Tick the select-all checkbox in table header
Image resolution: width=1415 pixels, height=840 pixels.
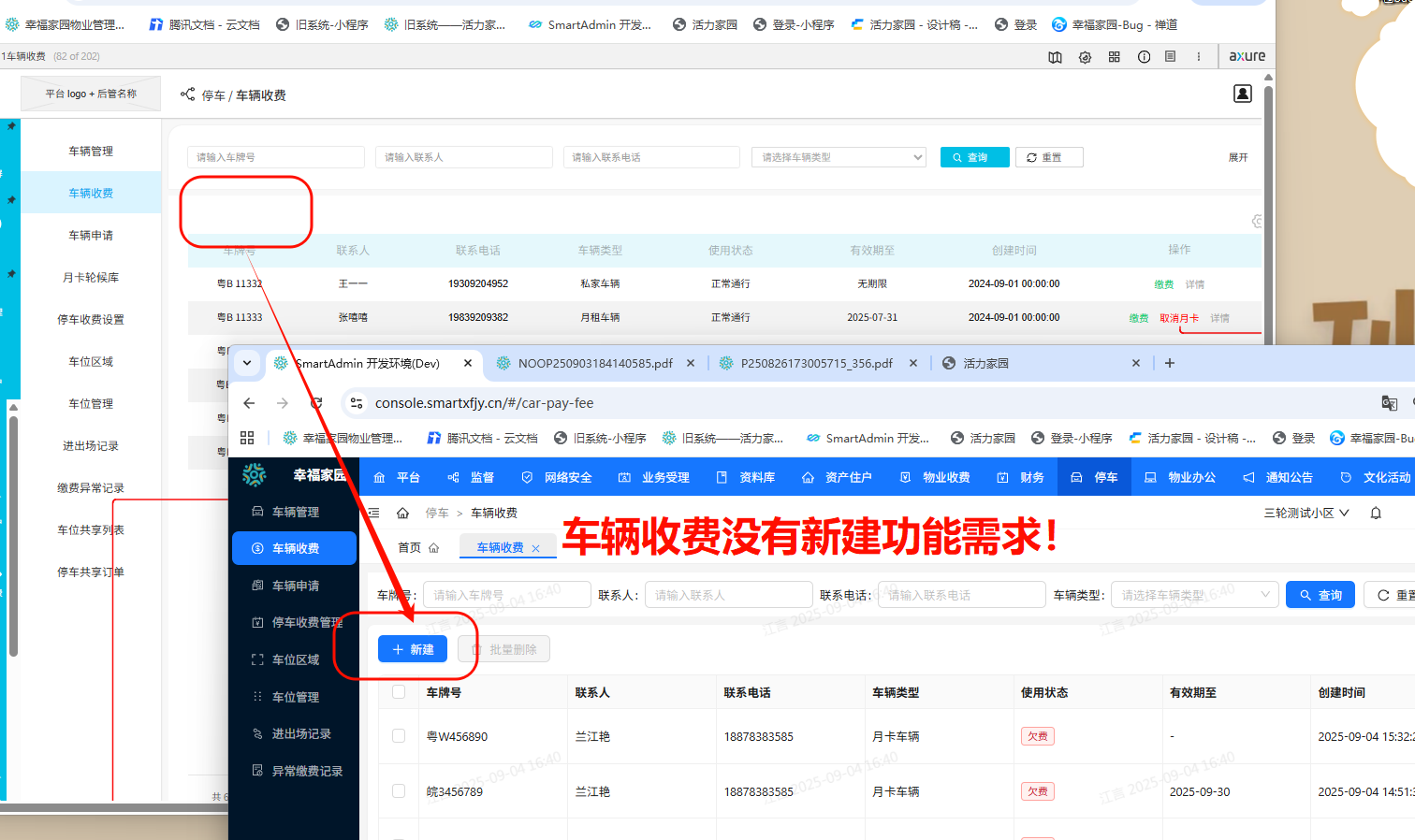coord(399,692)
